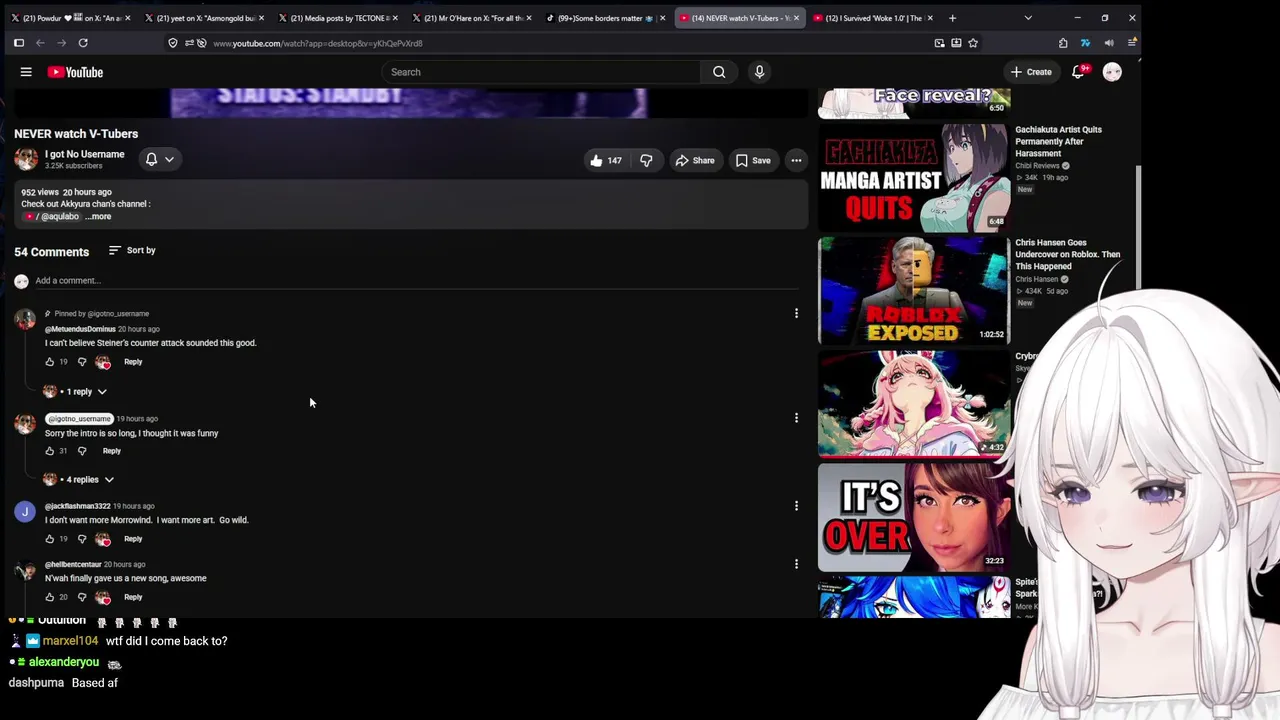This screenshot has width=1280, height=720.
Task: Open the new tab plus button
Action: 952,18
